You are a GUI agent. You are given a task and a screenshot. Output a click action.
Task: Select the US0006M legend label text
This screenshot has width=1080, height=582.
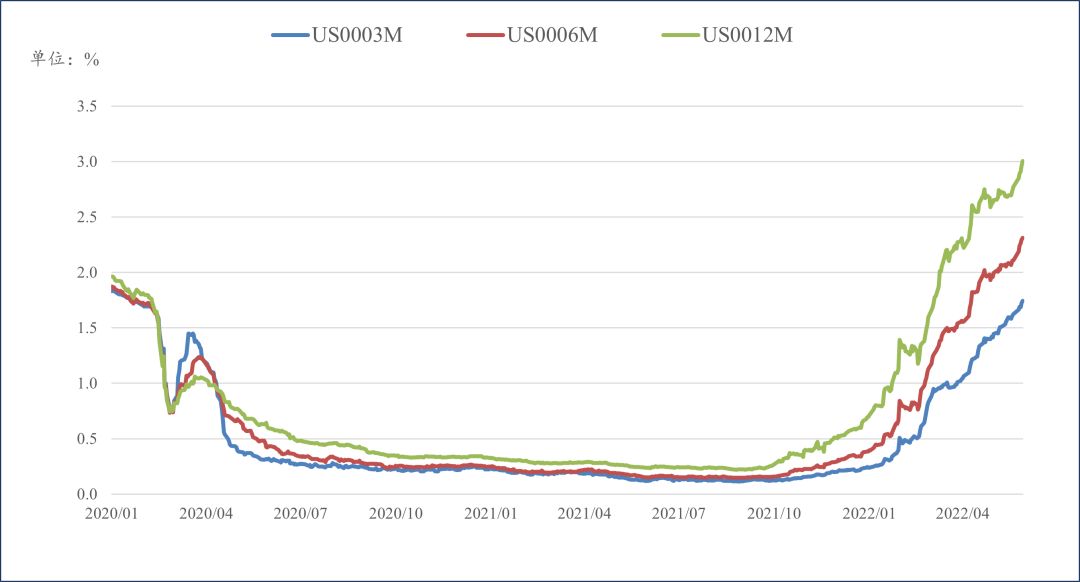(553, 36)
